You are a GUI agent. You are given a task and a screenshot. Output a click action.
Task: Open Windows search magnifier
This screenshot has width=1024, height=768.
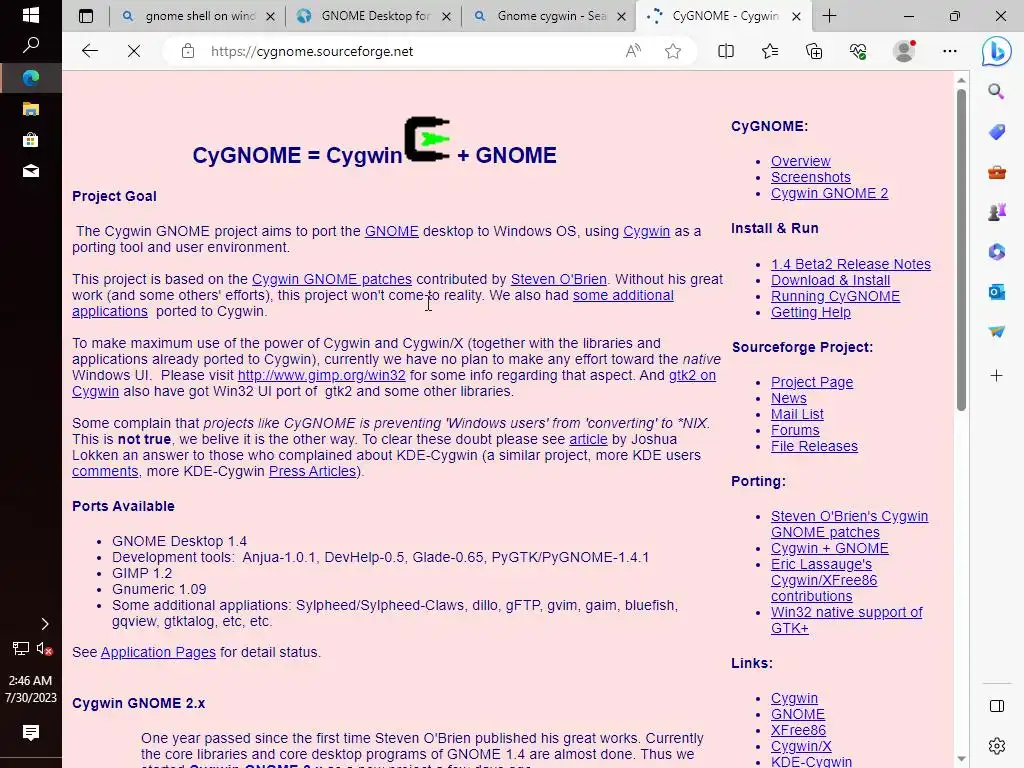[x=31, y=45]
